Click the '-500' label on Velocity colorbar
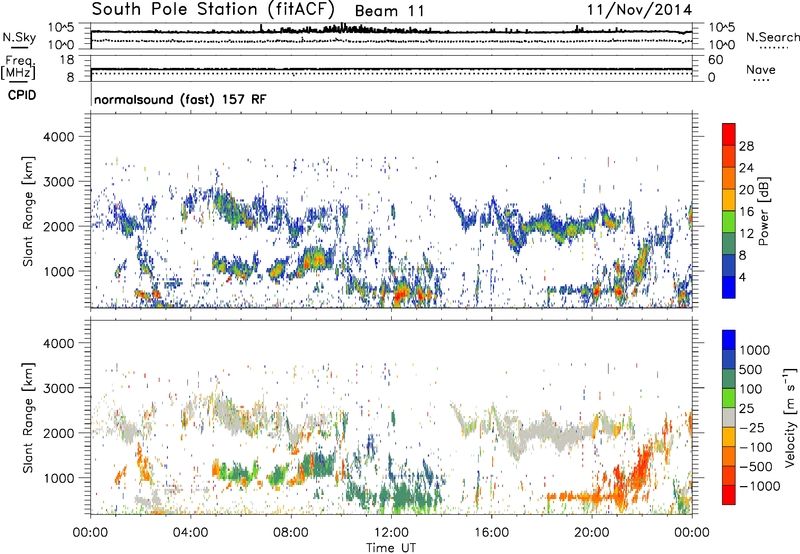800x554 pixels. tap(756, 467)
